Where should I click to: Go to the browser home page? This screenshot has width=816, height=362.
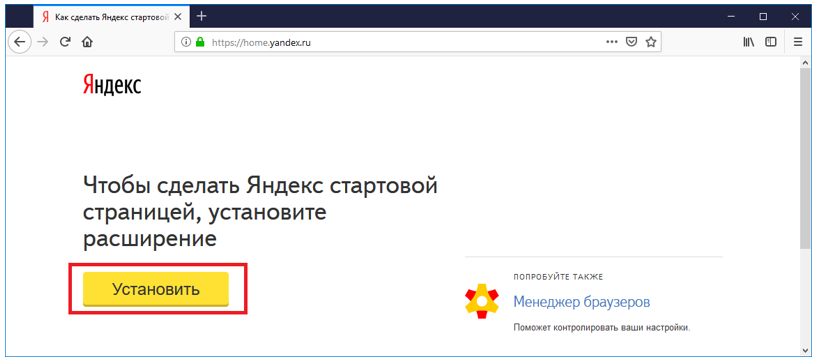pyautogui.click(x=87, y=43)
